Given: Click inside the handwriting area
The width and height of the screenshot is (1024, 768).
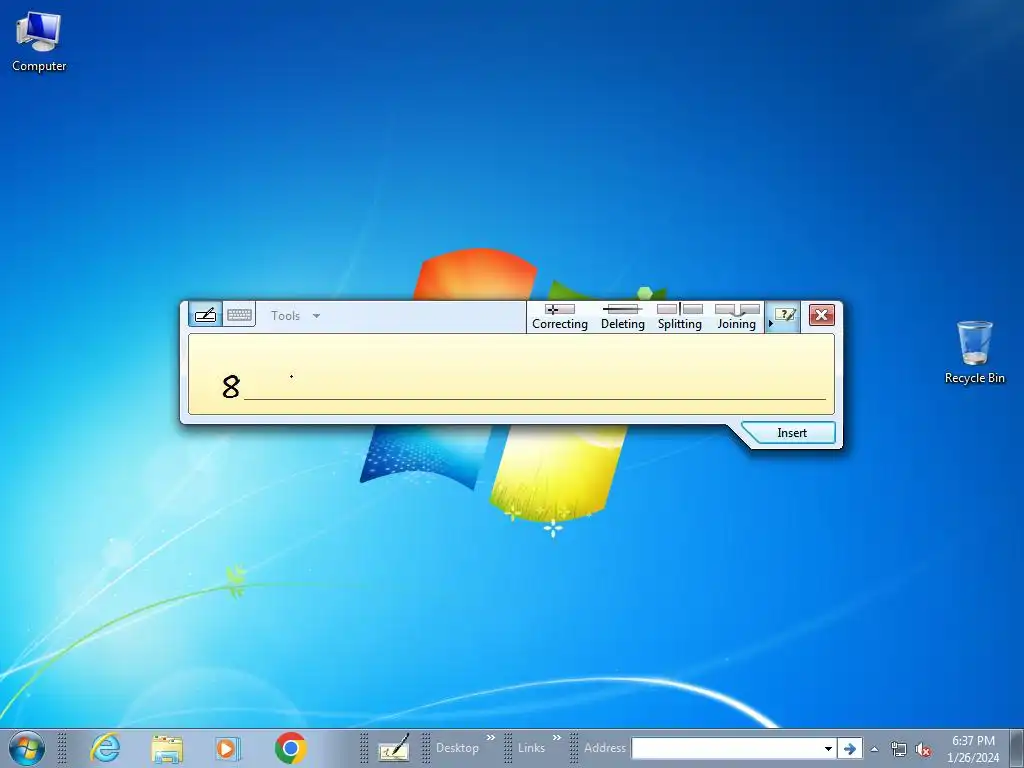Looking at the screenshot, I should (x=511, y=374).
